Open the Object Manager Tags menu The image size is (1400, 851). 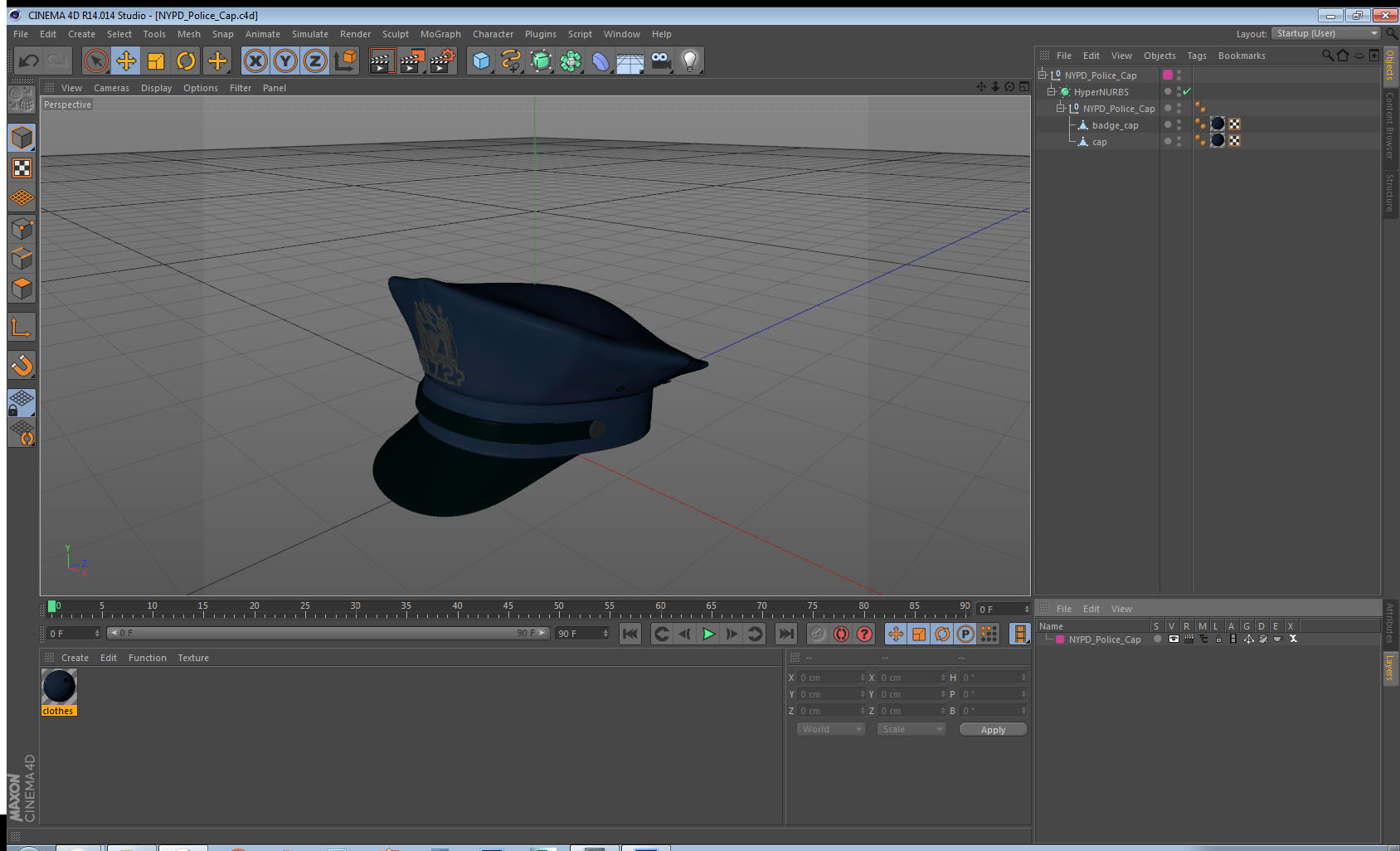[1197, 56]
